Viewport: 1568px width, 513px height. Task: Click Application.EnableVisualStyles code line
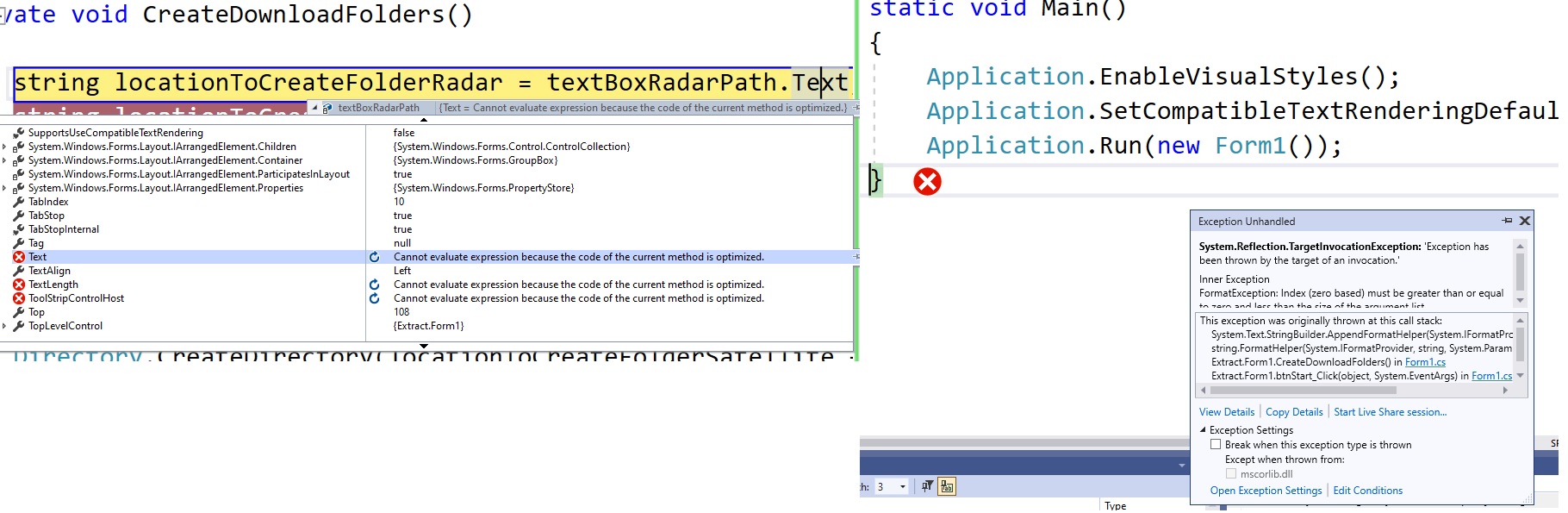[x=1163, y=77]
